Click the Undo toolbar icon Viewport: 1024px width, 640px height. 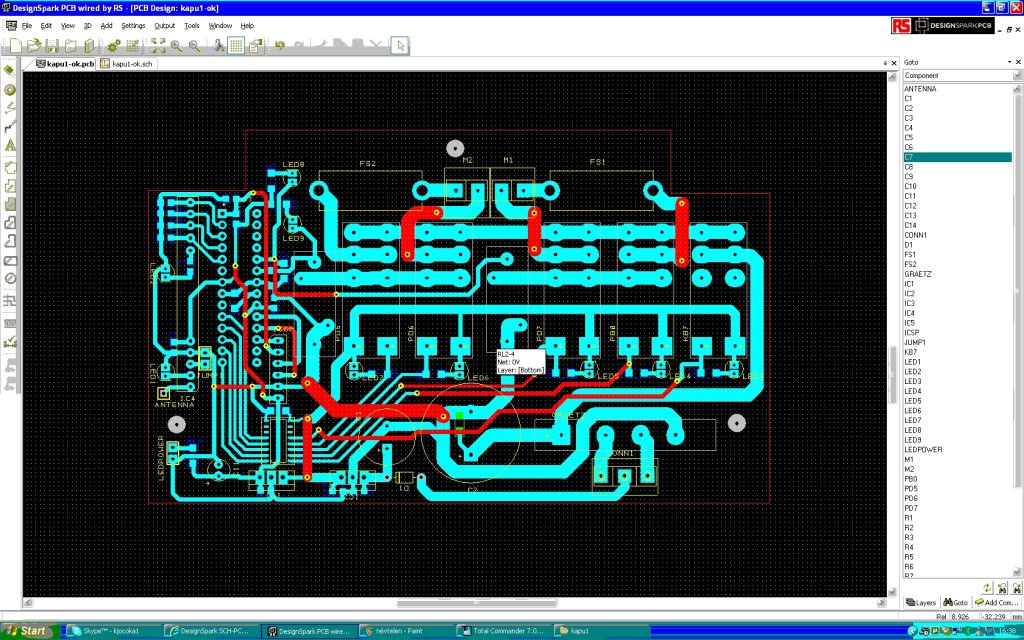[x=280, y=46]
